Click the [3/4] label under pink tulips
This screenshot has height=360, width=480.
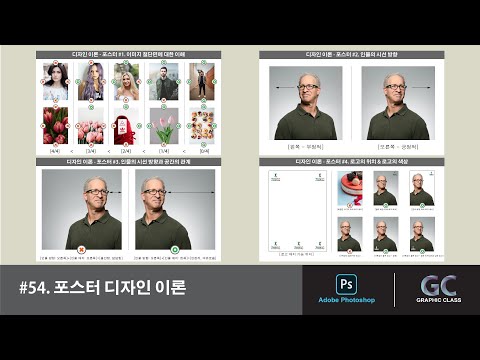click(91, 151)
